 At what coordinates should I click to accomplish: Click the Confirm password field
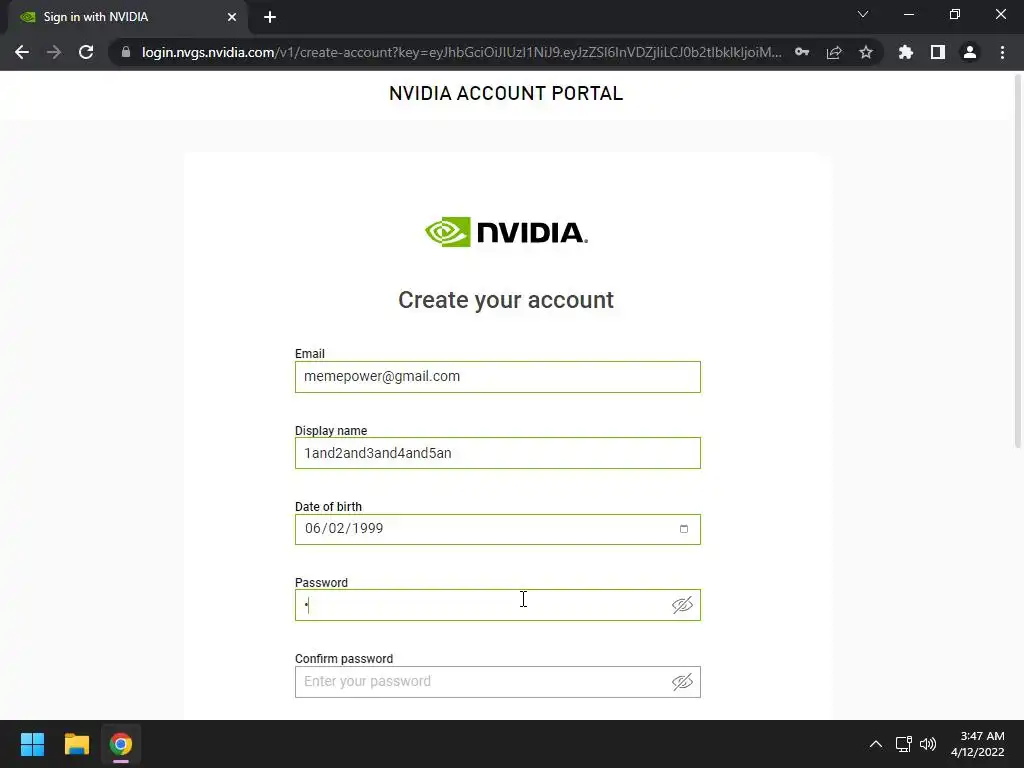point(498,682)
